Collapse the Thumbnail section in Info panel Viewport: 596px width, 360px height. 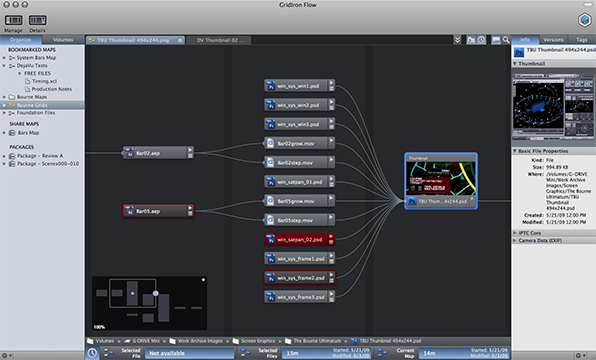click(x=515, y=63)
